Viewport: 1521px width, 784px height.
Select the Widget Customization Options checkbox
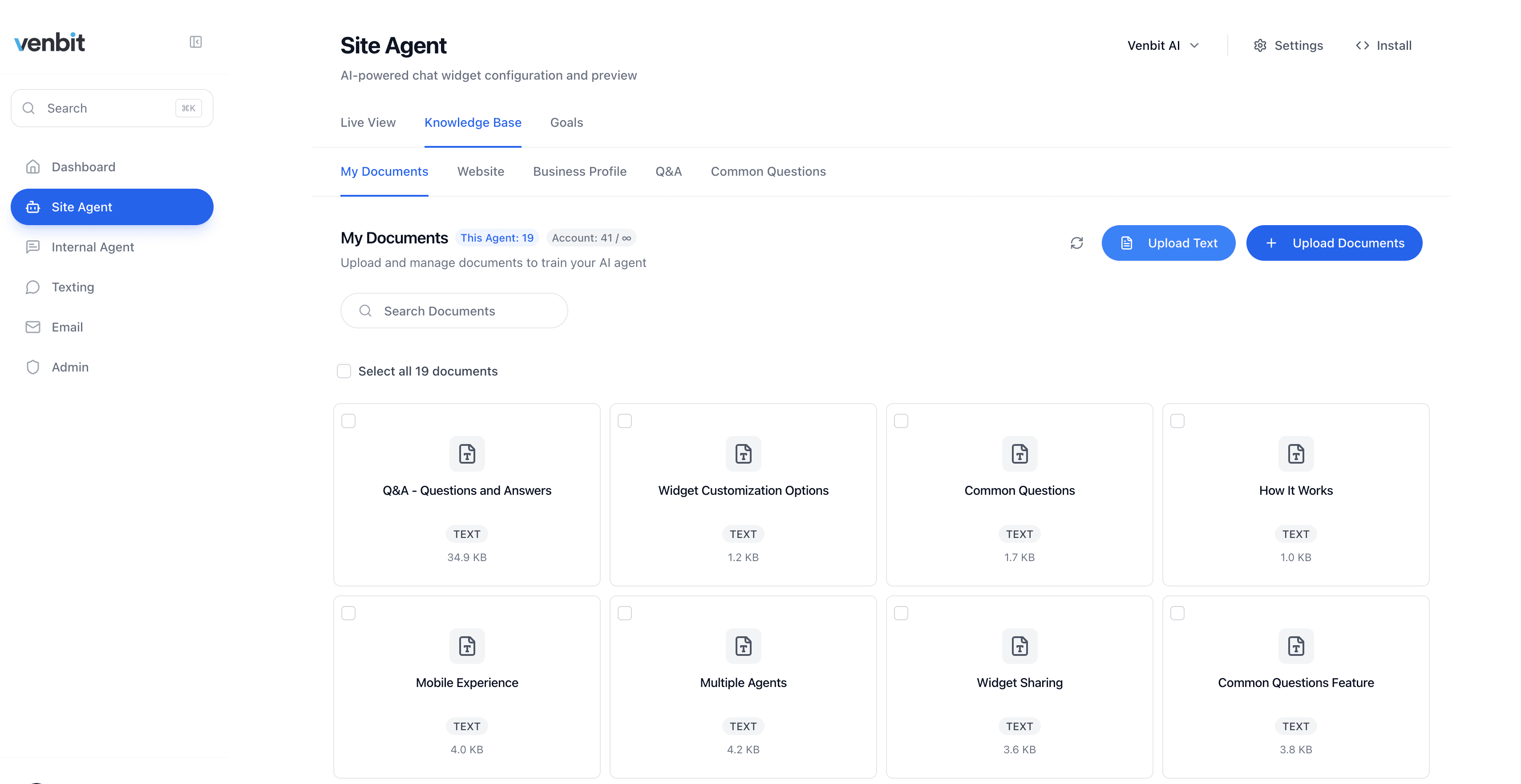(x=625, y=421)
